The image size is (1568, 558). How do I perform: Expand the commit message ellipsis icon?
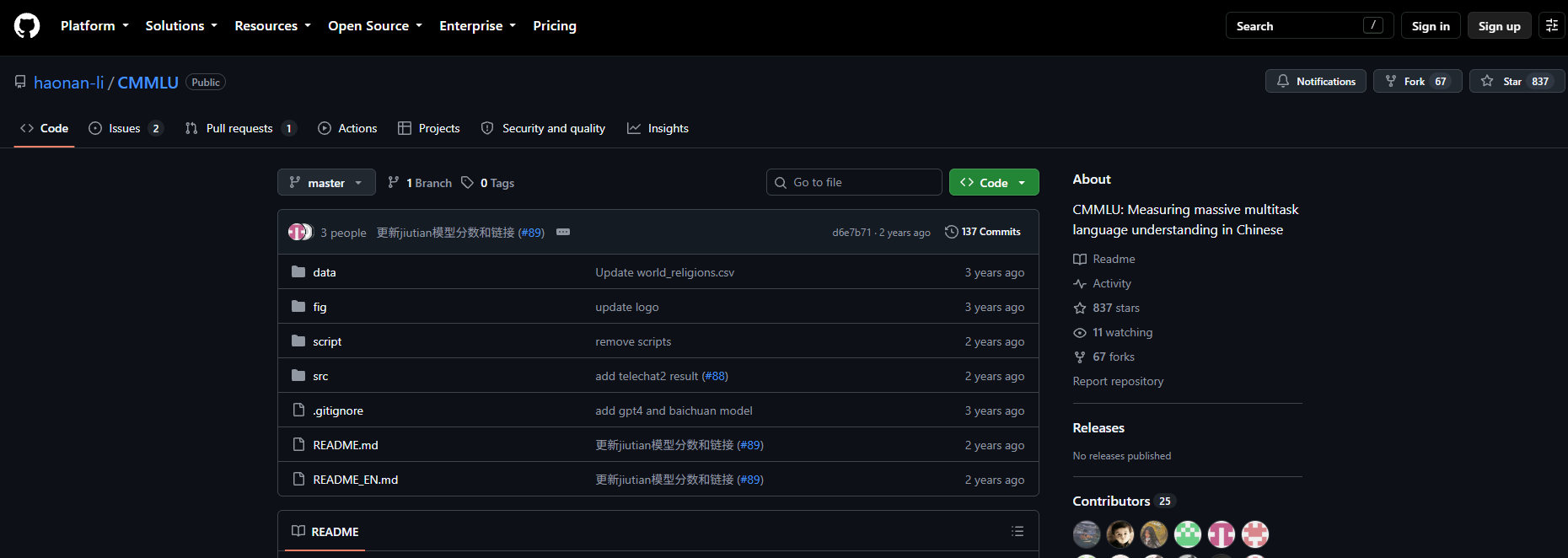563,232
